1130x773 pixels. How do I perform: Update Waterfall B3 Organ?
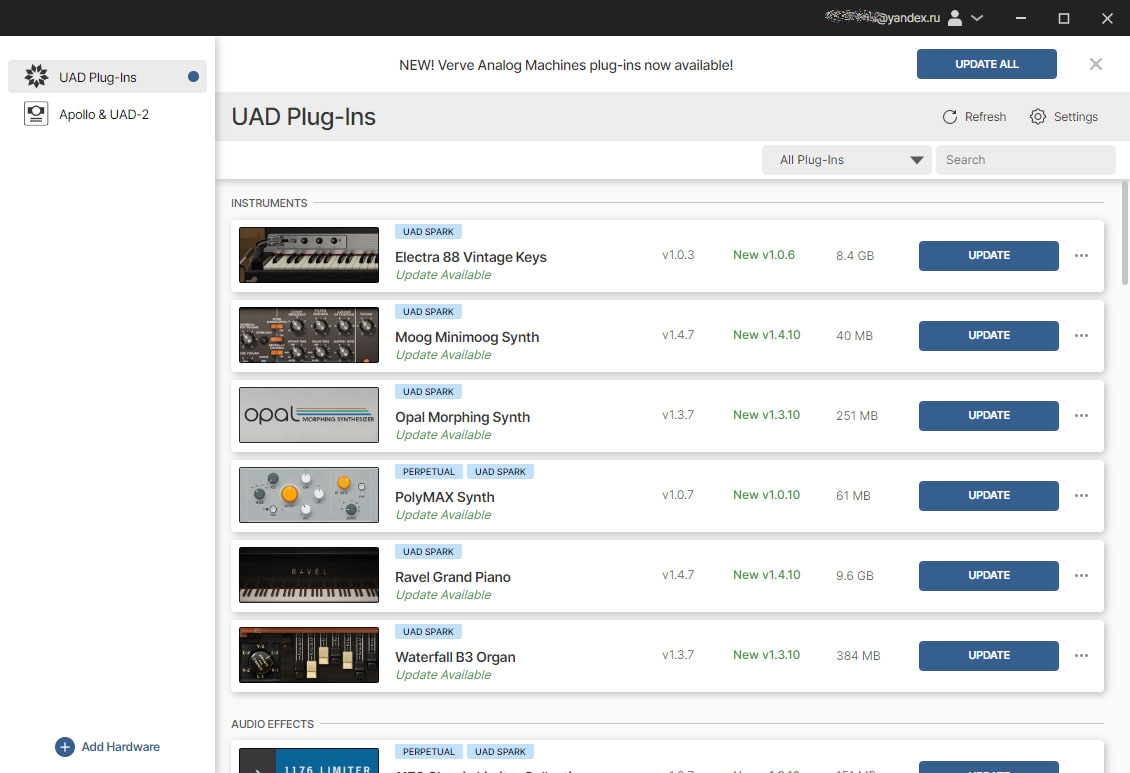tap(989, 656)
